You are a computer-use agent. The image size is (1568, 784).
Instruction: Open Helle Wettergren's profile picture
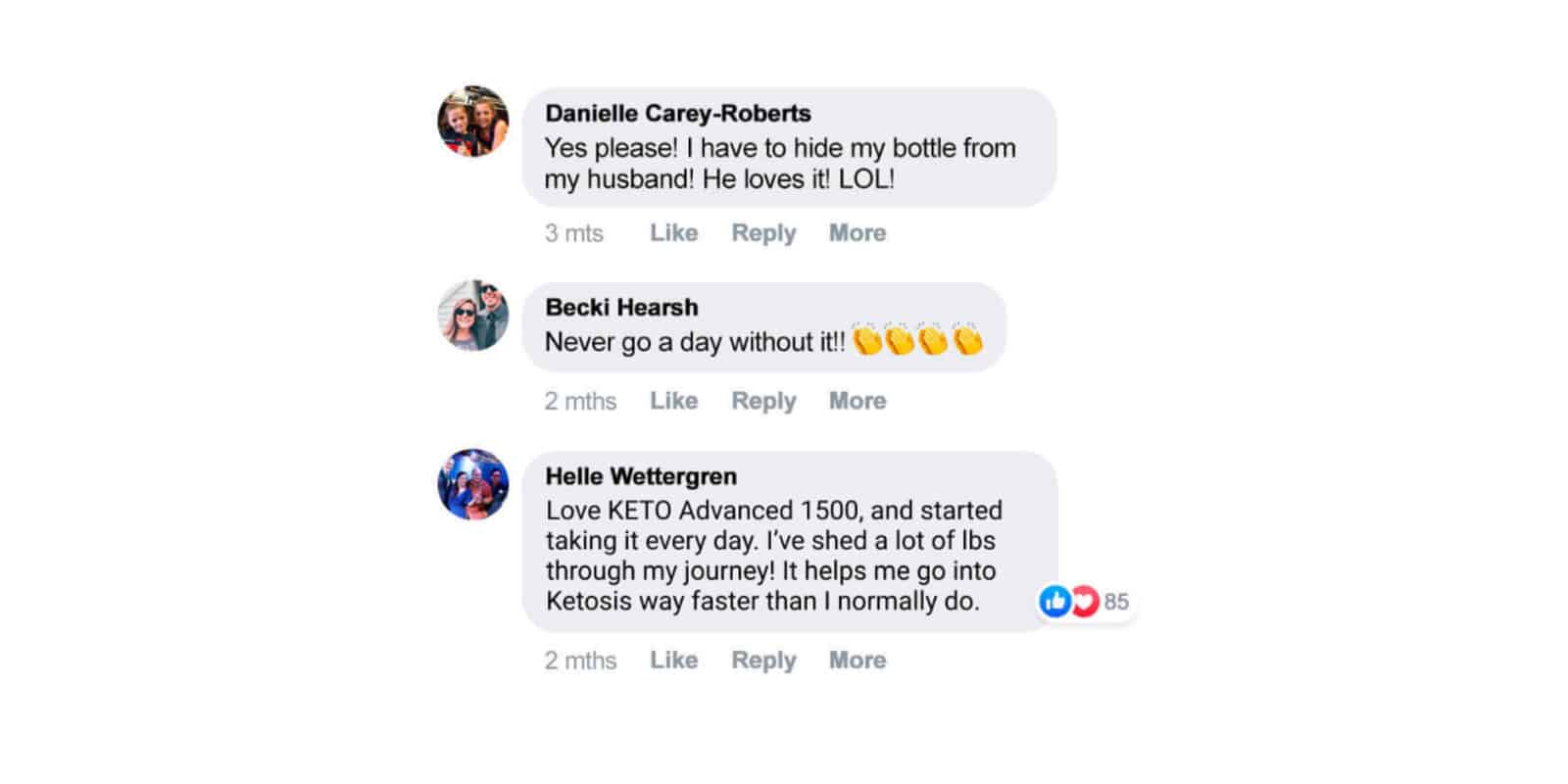click(x=473, y=484)
